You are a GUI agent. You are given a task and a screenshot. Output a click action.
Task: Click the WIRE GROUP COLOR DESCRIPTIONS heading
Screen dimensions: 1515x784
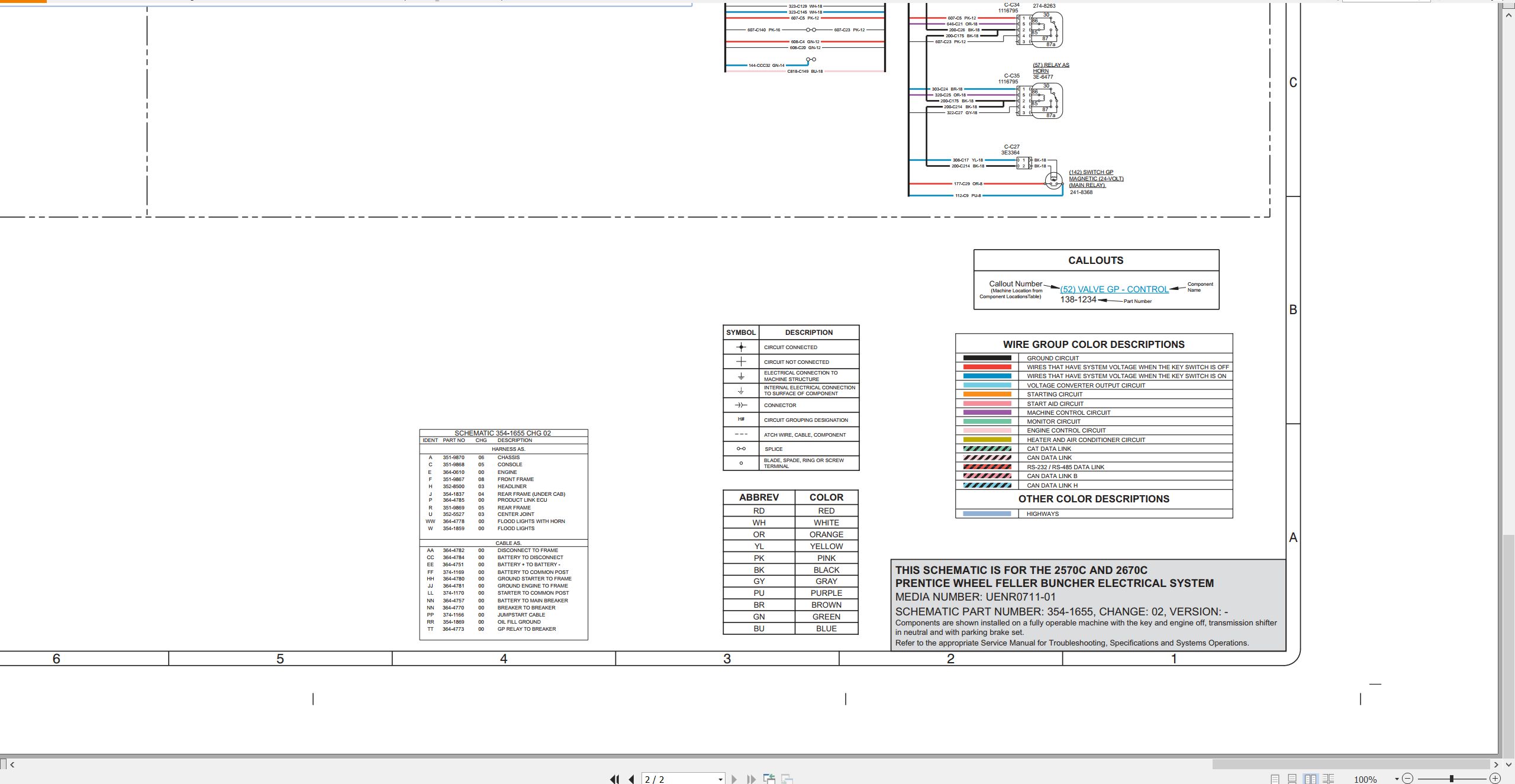pyautogui.click(x=1094, y=344)
